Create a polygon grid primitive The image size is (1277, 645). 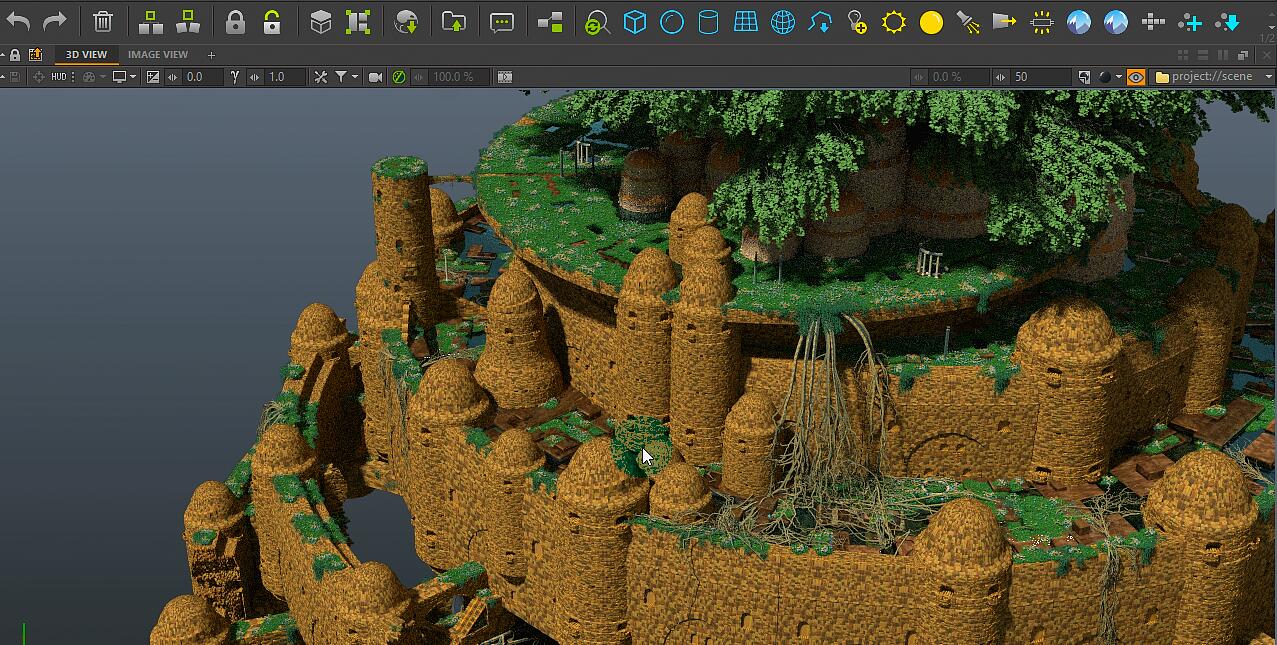pos(746,21)
